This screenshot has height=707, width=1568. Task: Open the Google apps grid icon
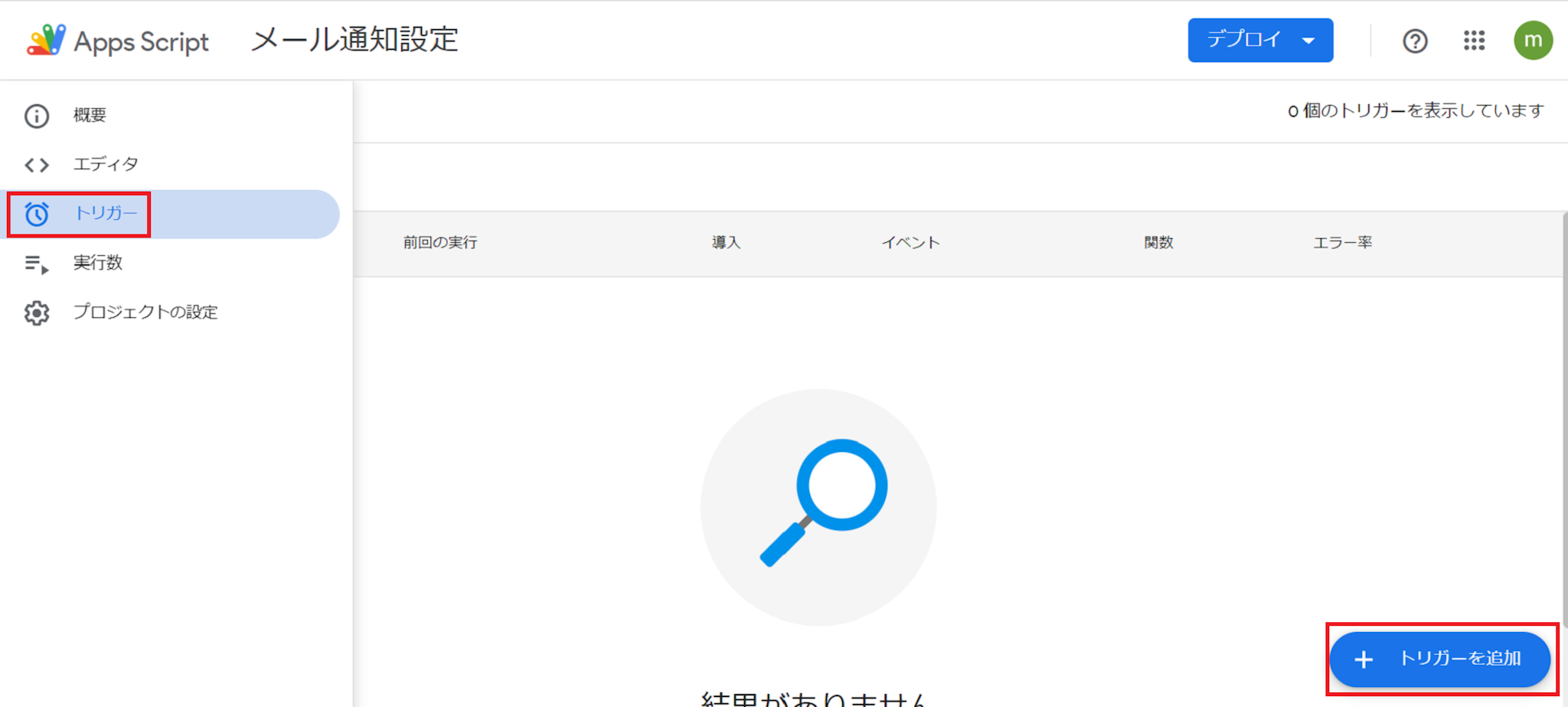coord(1474,41)
